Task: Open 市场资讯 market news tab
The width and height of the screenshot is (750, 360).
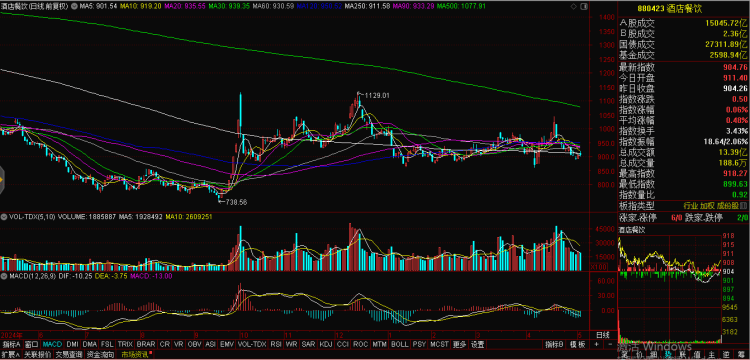Action: pyautogui.click(x=135, y=355)
